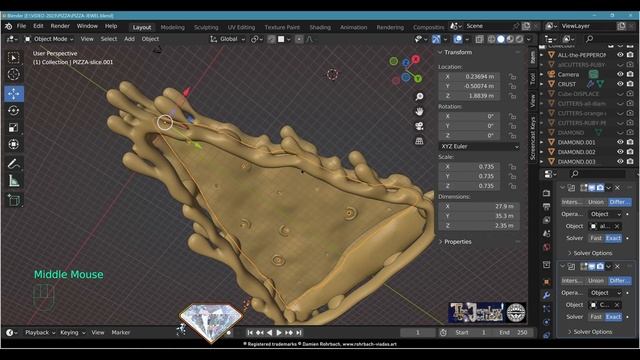Screen dimensions: 640x360
Task: Switch to the Modeling workspace tab
Action: [x=173, y=27]
